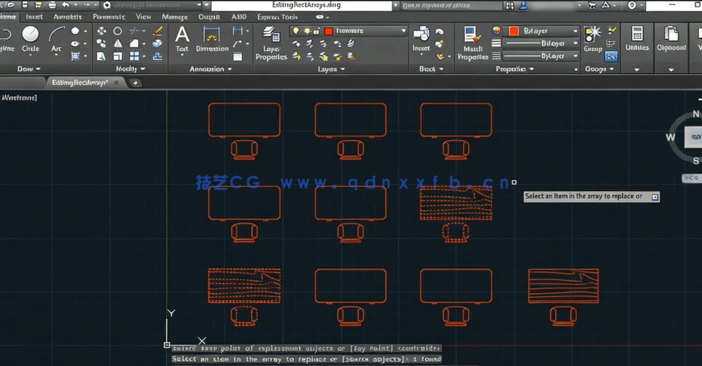Screen dimensions: 702x366
Task: Select the Copy tool in Modify panel
Action: pos(102,43)
